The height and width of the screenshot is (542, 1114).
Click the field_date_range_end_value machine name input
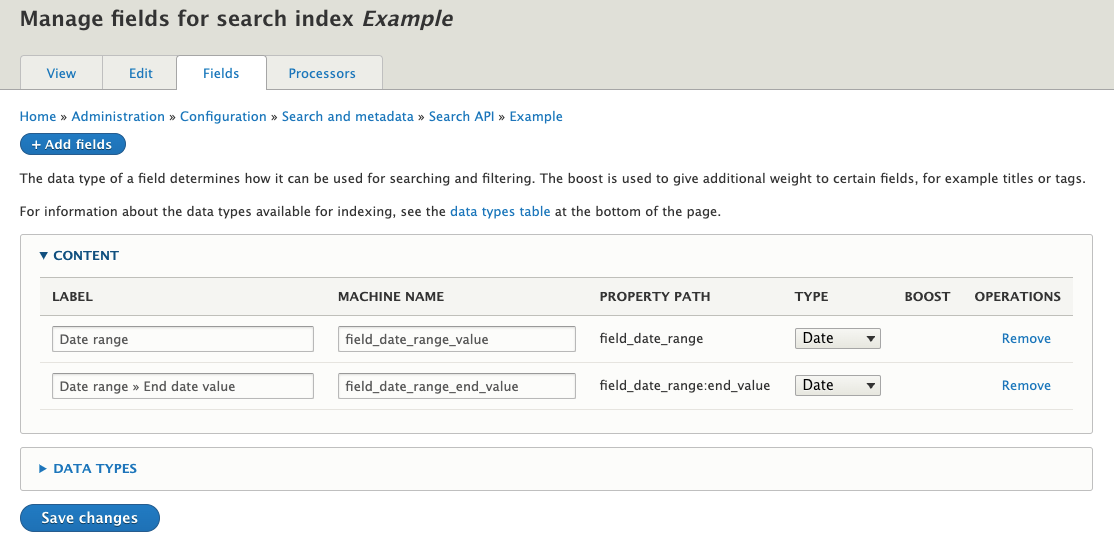(x=457, y=386)
